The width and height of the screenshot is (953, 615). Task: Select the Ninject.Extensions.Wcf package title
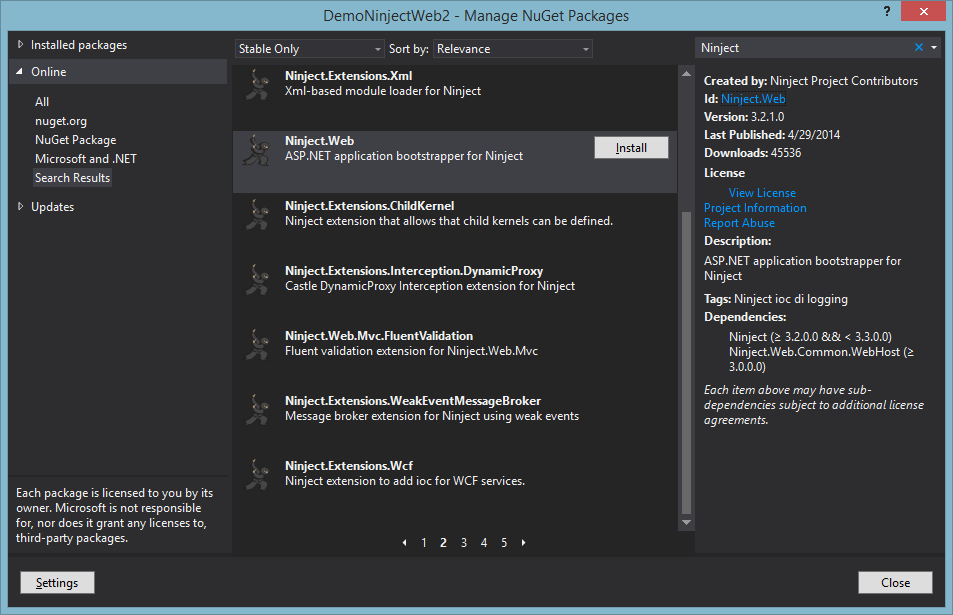[349, 466]
